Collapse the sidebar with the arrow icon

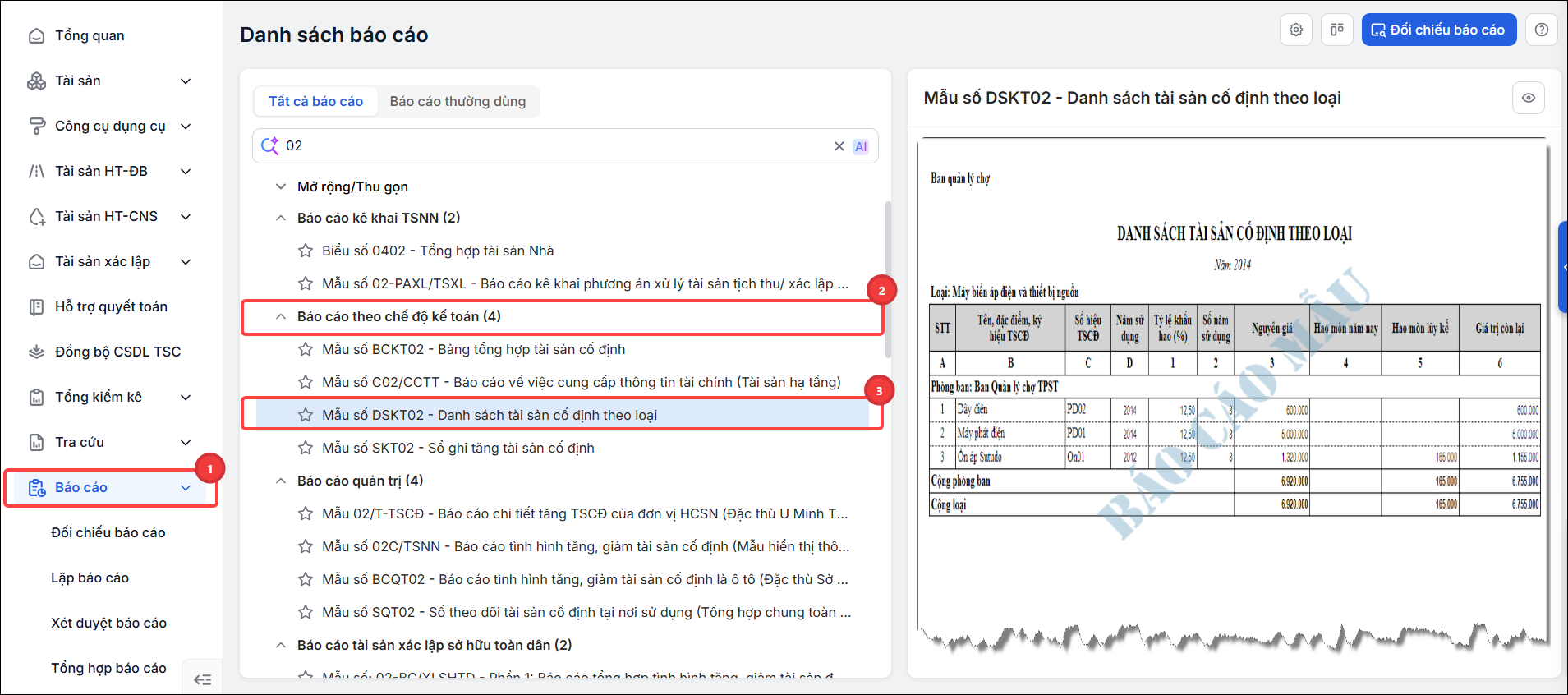[202, 679]
